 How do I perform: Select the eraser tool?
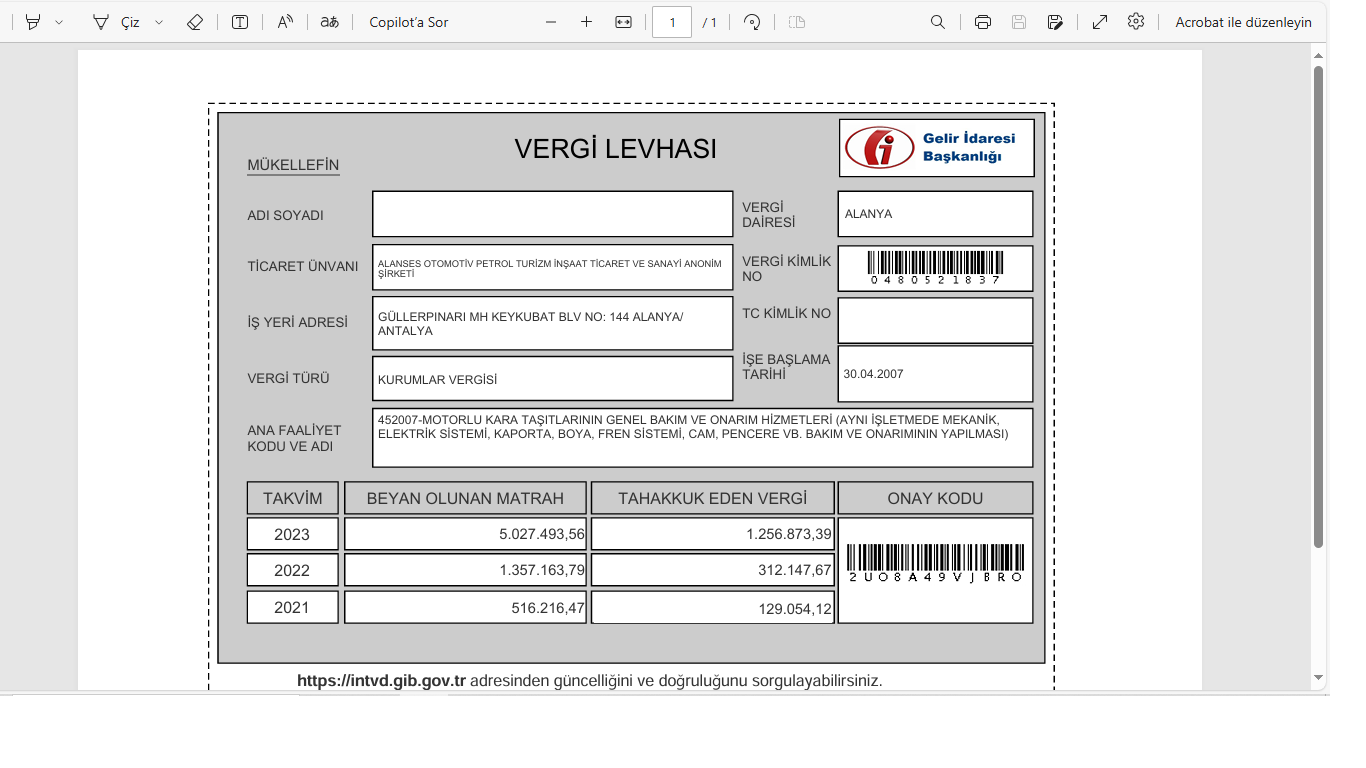(195, 22)
